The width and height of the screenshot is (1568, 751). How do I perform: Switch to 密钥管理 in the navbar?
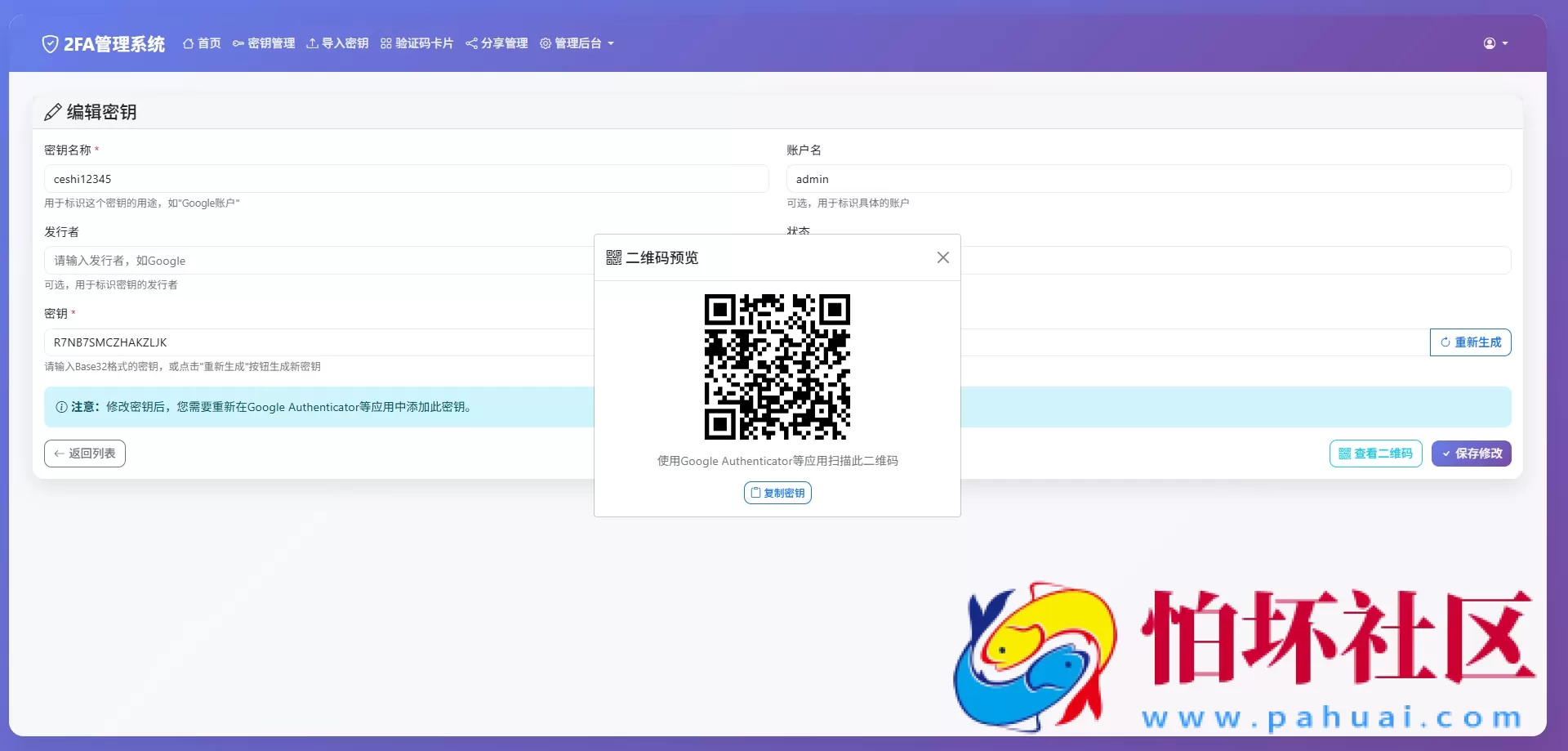pyautogui.click(x=265, y=43)
